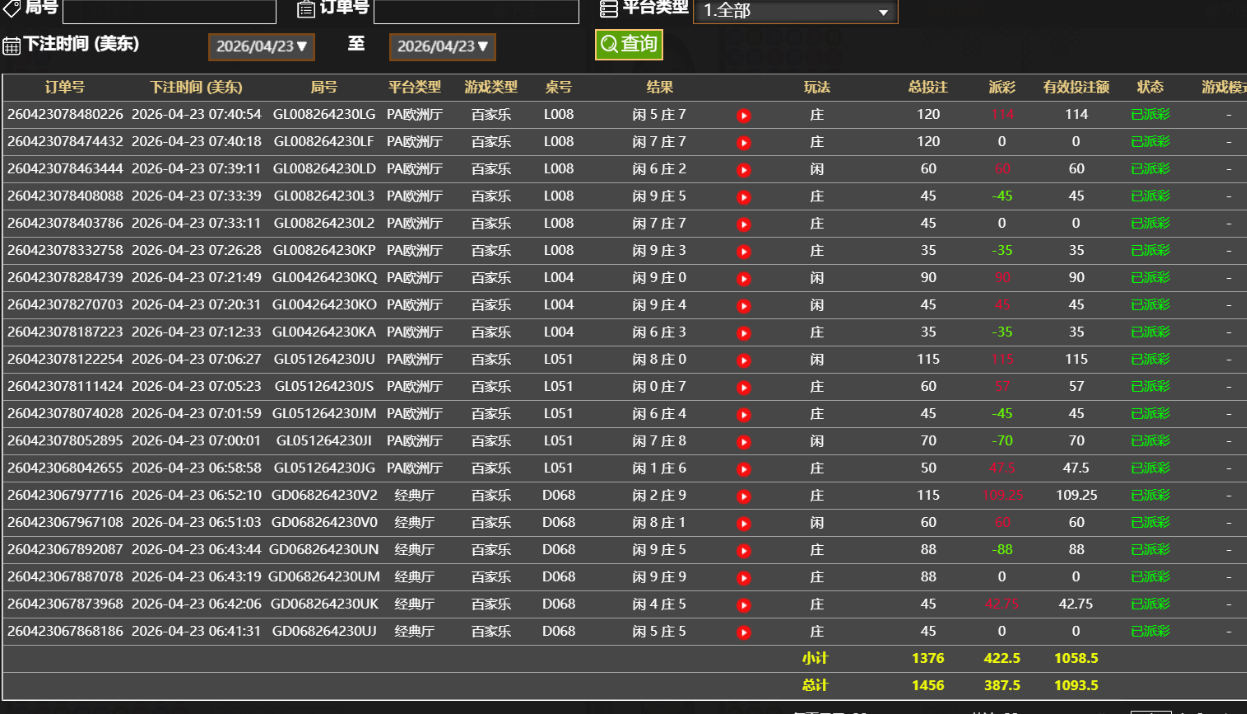The height and width of the screenshot is (714, 1247).
Task: Click the 状态 column header
Action: (x=1150, y=87)
